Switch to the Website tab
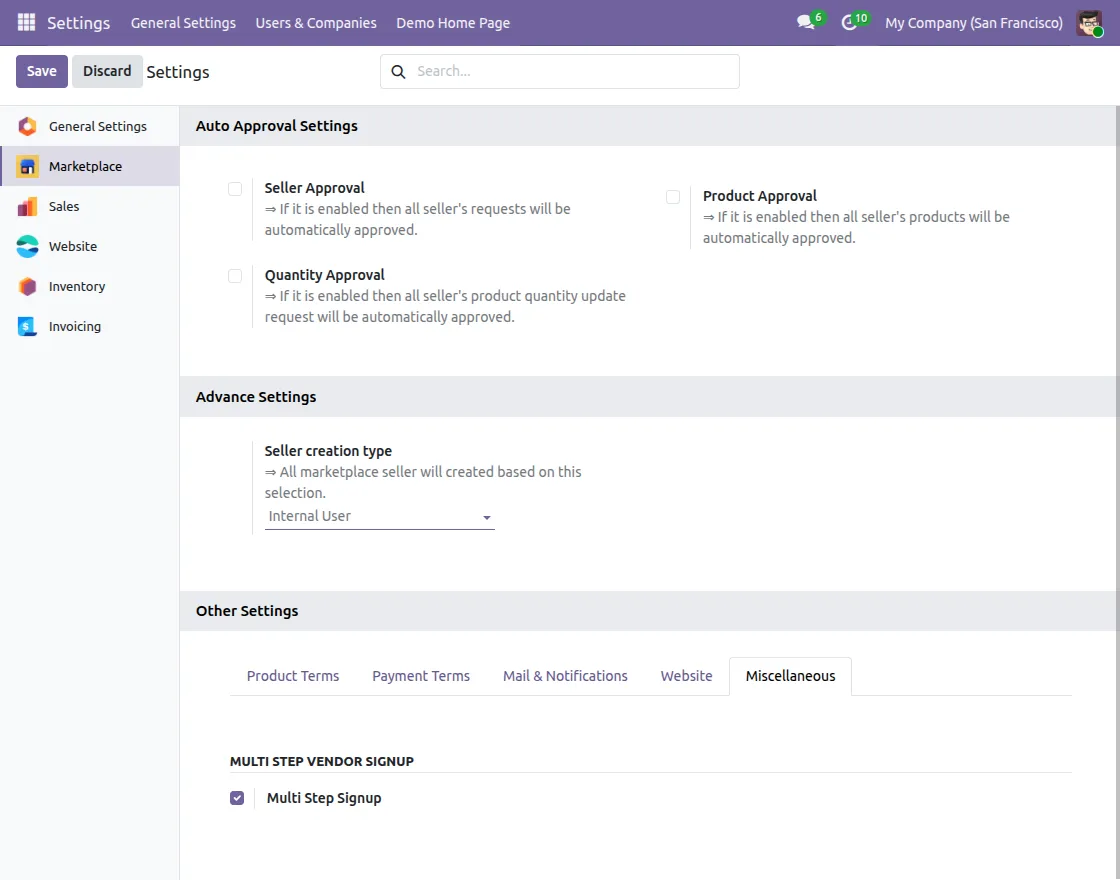Viewport: 1120px width, 880px height. point(686,676)
